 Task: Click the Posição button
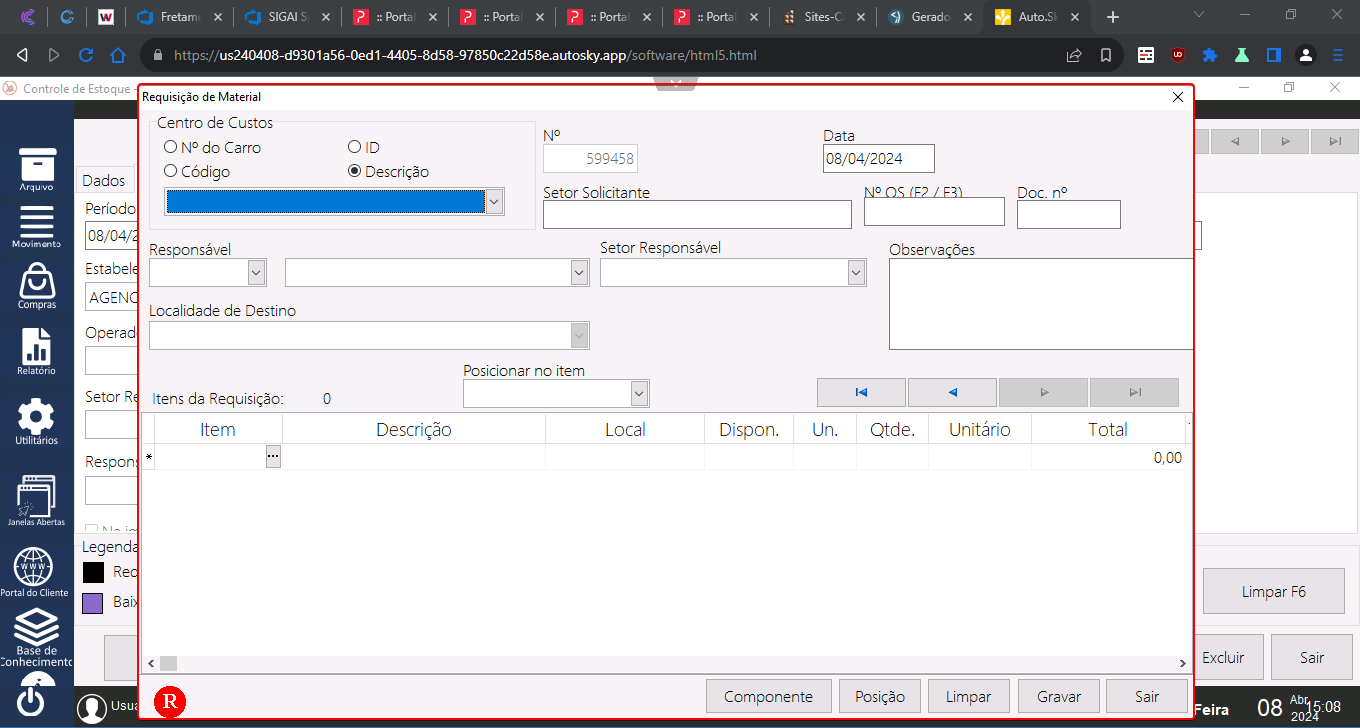coord(880,697)
